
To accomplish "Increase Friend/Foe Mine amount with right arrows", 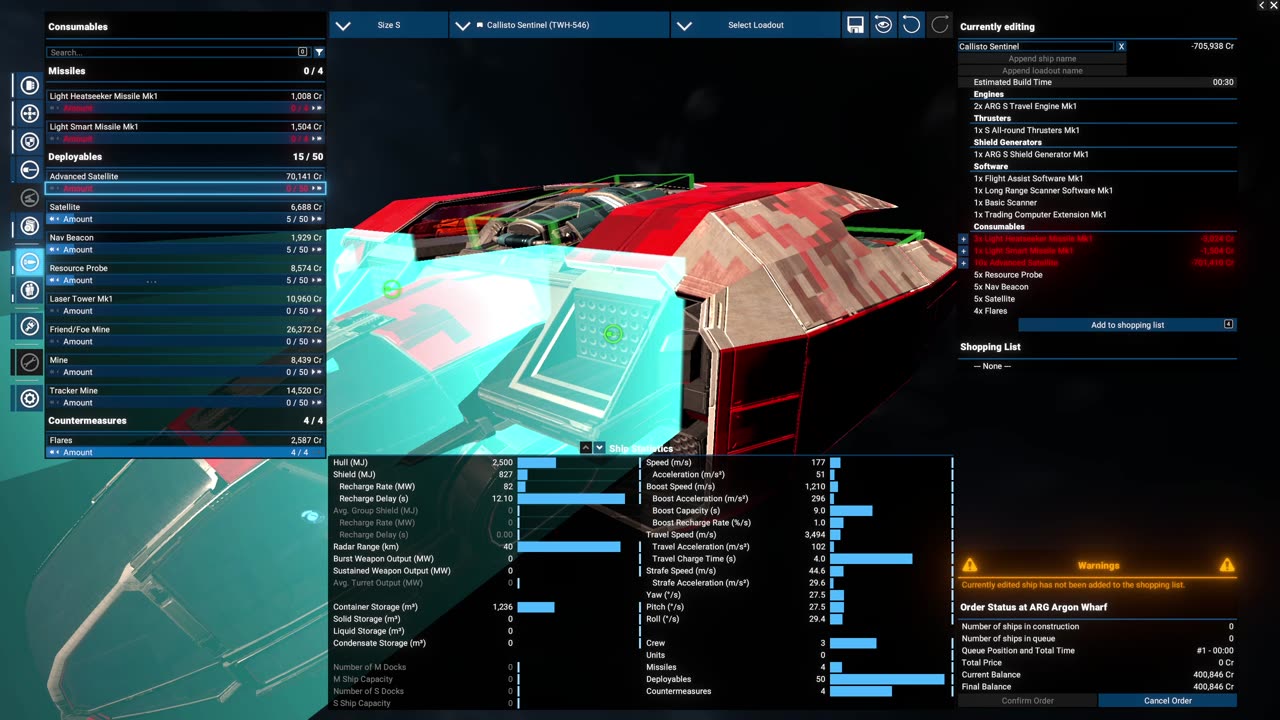I will (318, 342).
